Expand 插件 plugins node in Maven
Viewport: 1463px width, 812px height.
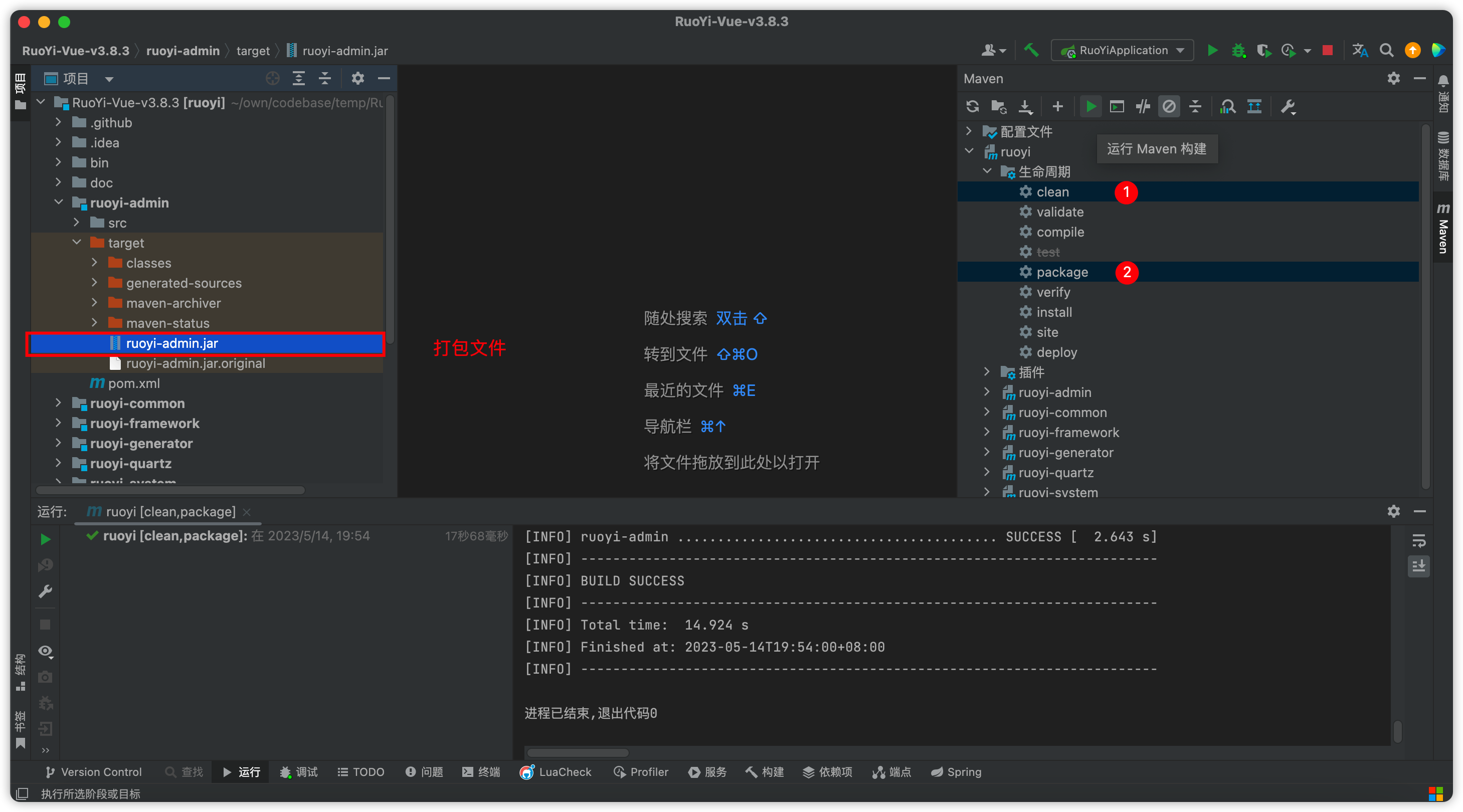(x=987, y=371)
